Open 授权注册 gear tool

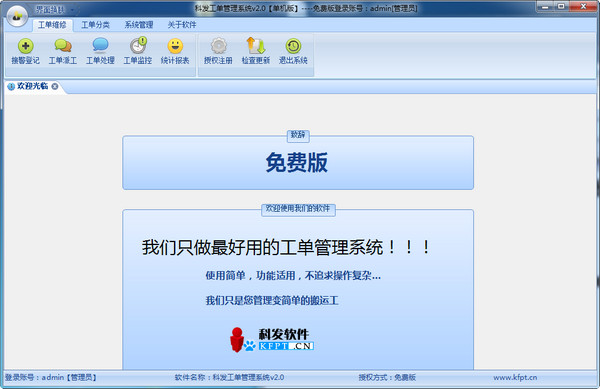click(x=218, y=51)
